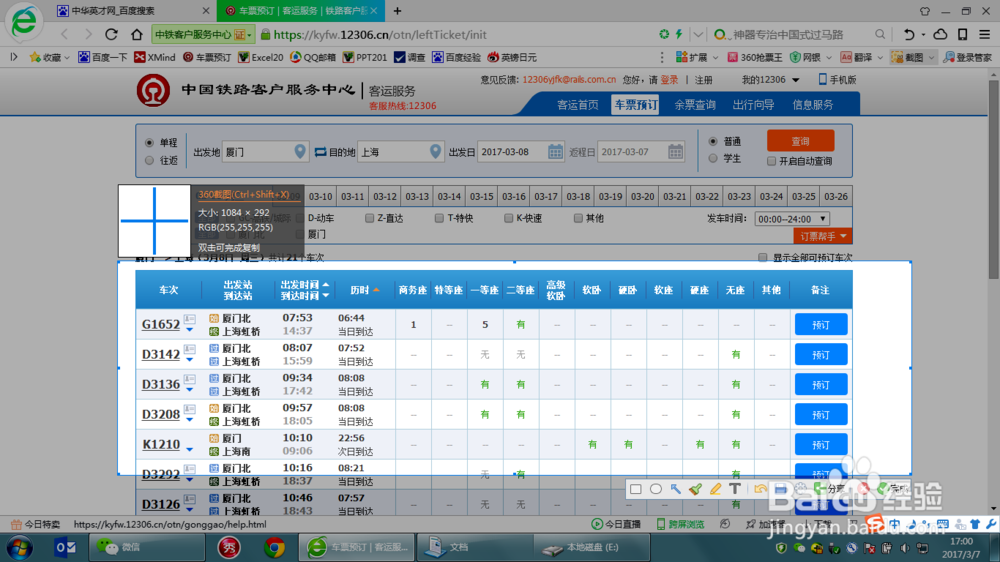Click the browser forward arrow
Screen dimensions: 1000x562
click(88, 34)
